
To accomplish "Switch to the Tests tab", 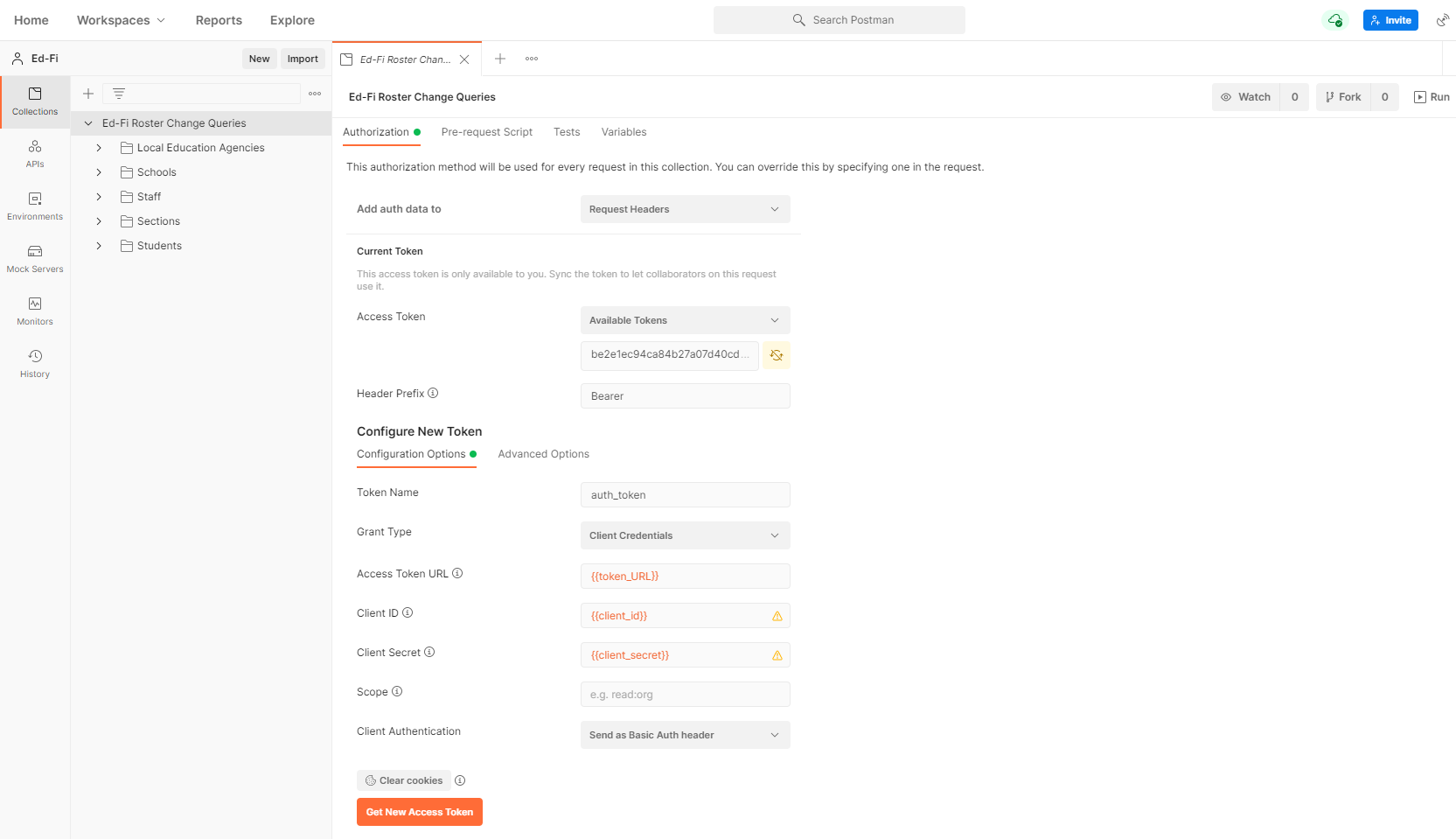I will [567, 132].
